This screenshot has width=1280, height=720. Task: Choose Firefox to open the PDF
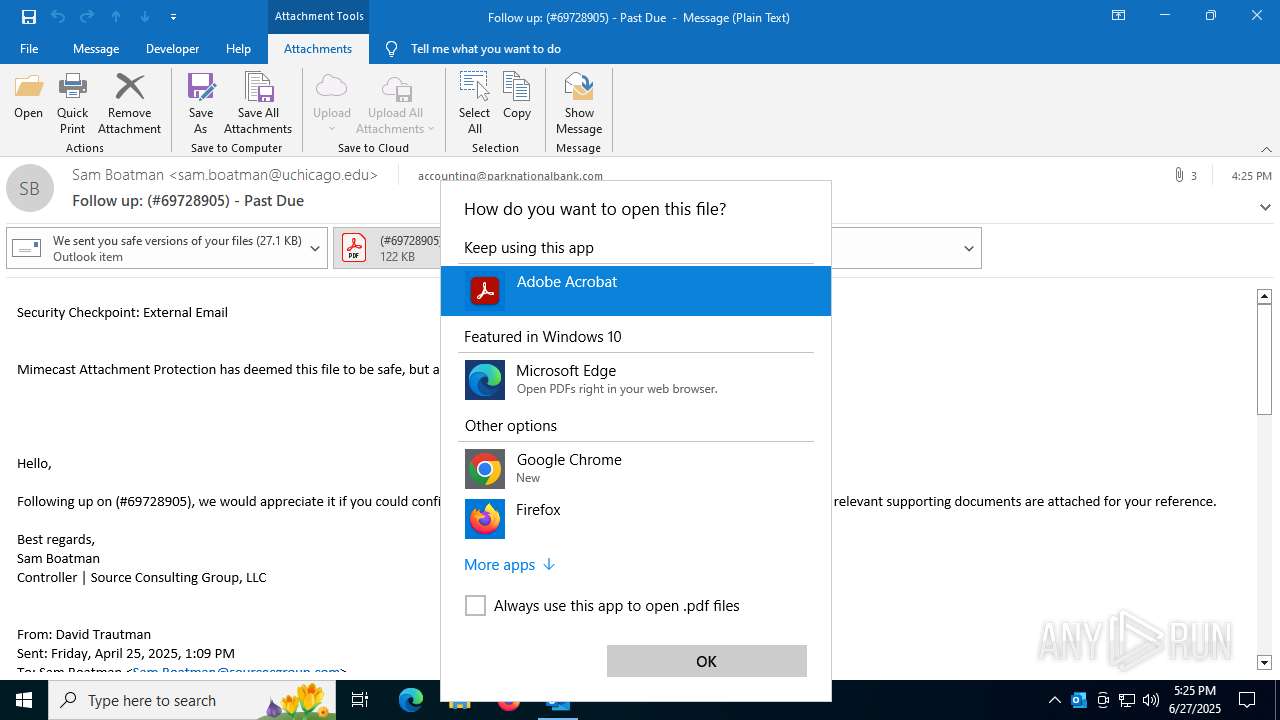(x=636, y=519)
